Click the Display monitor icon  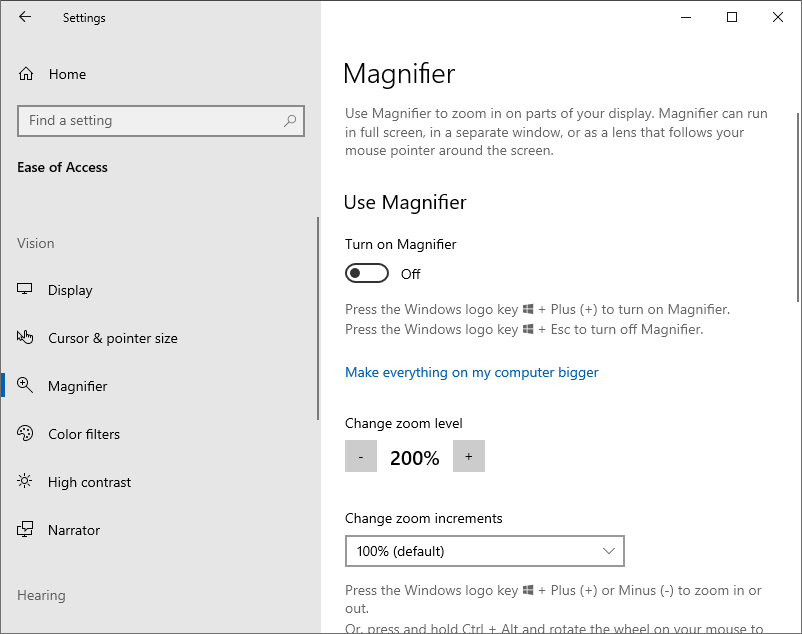click(x=25, y=289)
